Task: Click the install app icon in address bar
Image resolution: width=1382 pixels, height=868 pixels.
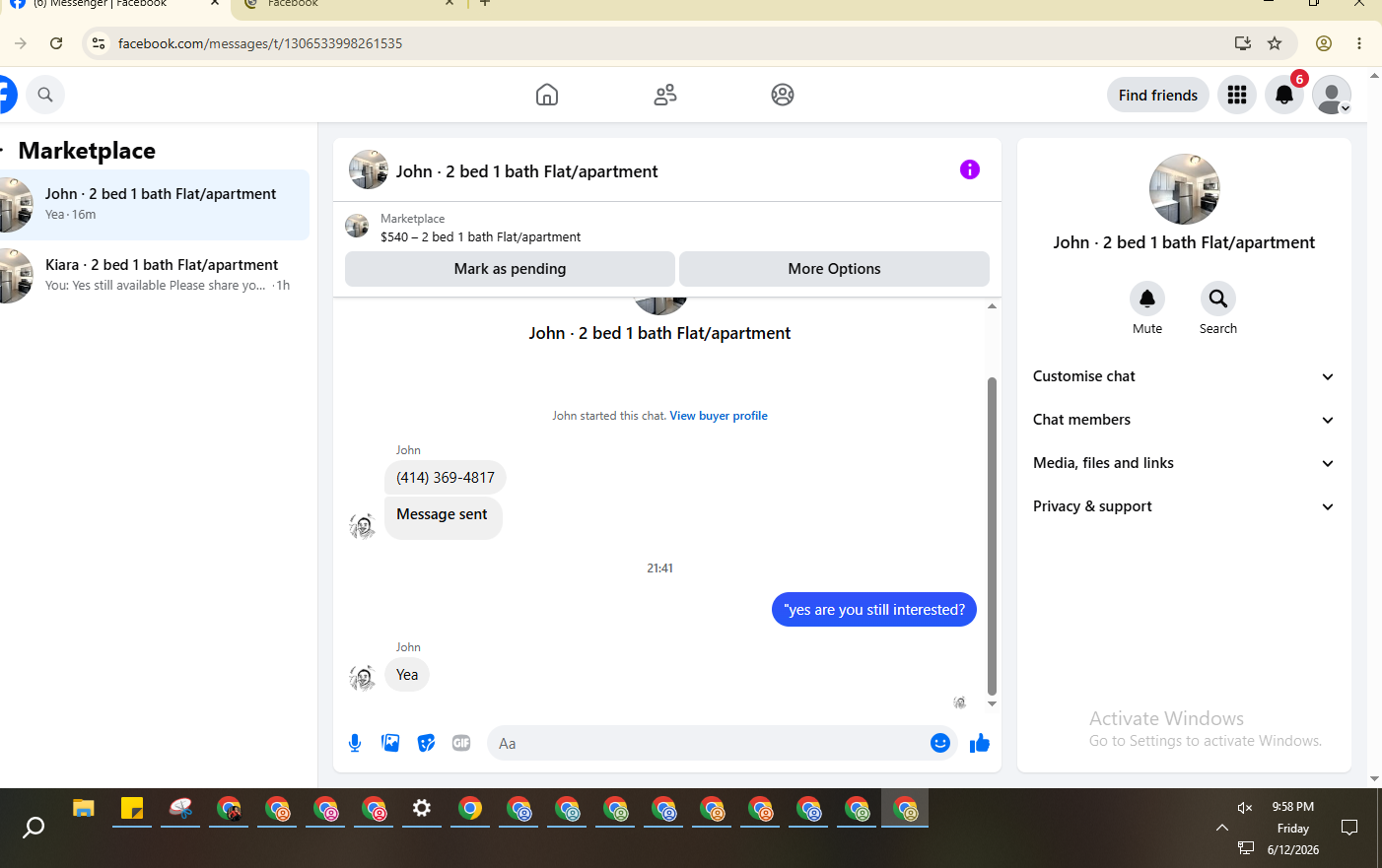Action: pos(1243,43)
